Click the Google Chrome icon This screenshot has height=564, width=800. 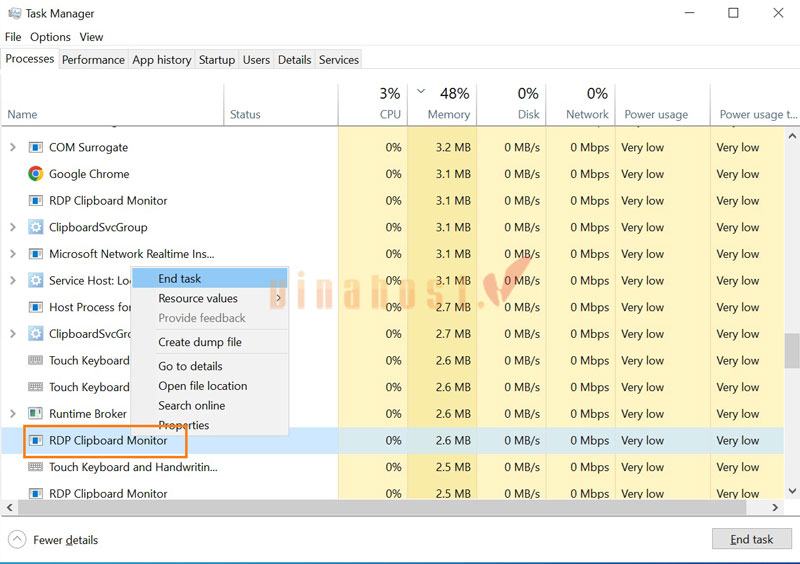click(35, 174)
